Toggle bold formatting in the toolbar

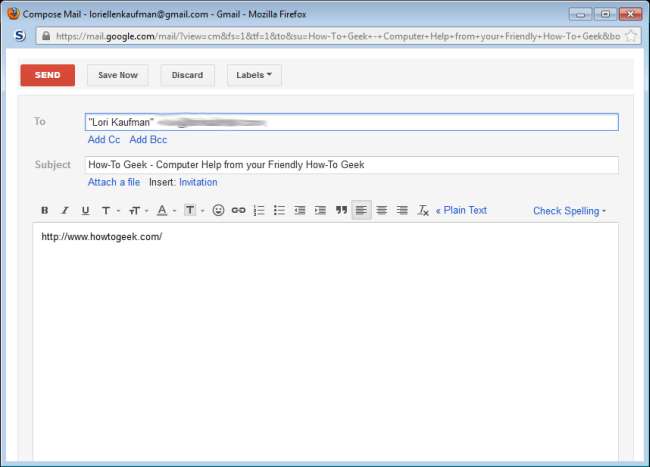point(44,211)
